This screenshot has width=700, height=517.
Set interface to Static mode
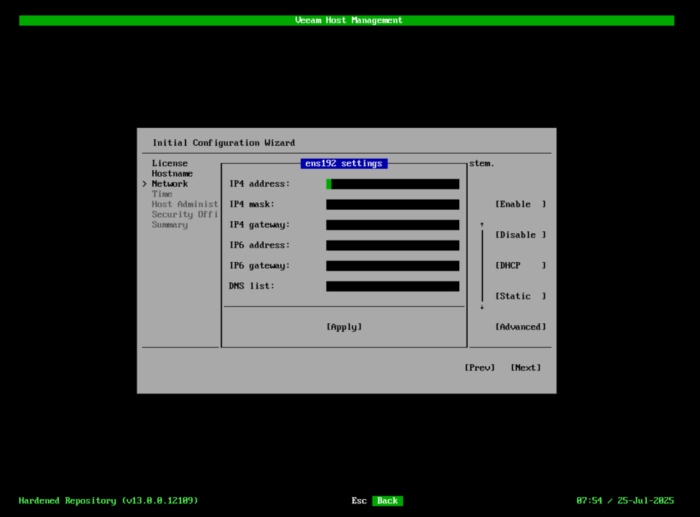pyautogui.click(x=521, y=296)
